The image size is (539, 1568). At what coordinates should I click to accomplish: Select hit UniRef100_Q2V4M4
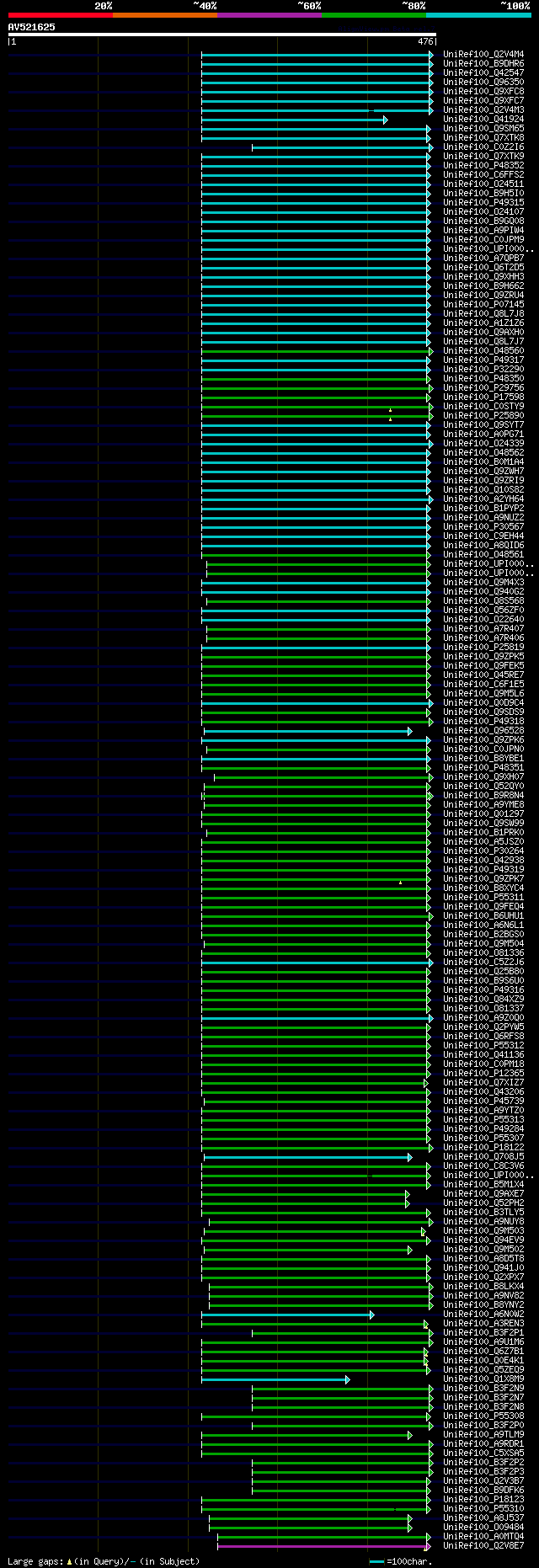pos(483,55)
